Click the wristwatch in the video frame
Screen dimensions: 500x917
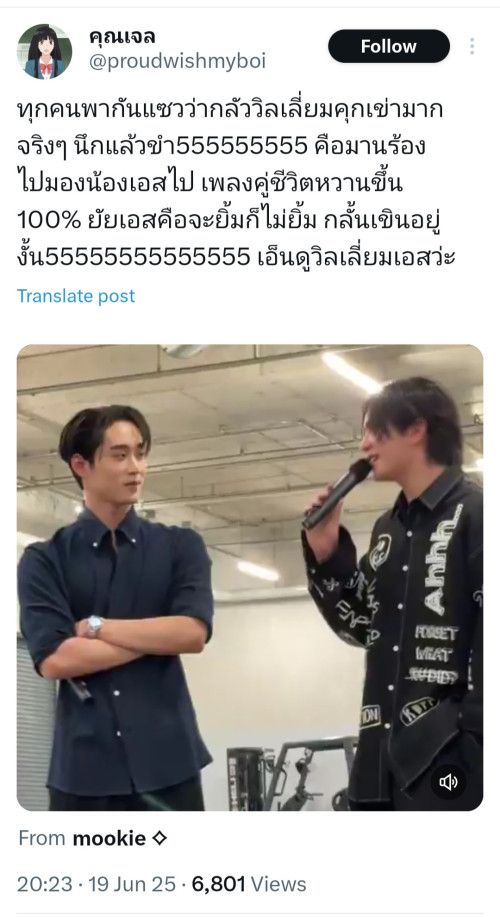[x=94, y=626]
